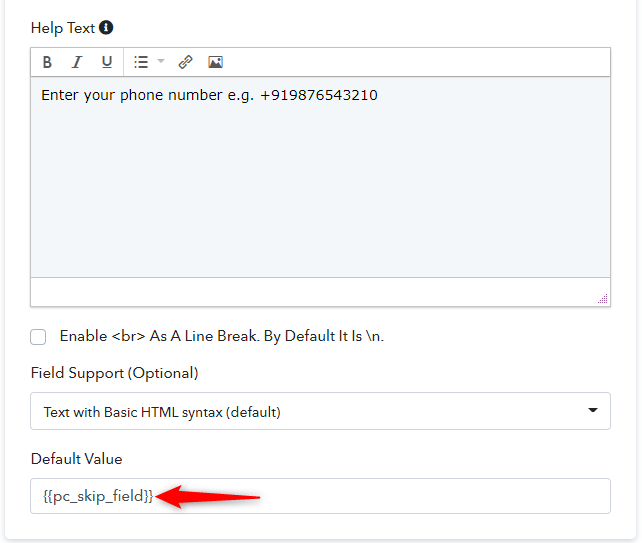Click the 'Field Support (Optional)' label
Screen dimensions: 642x543
[115, 373]
